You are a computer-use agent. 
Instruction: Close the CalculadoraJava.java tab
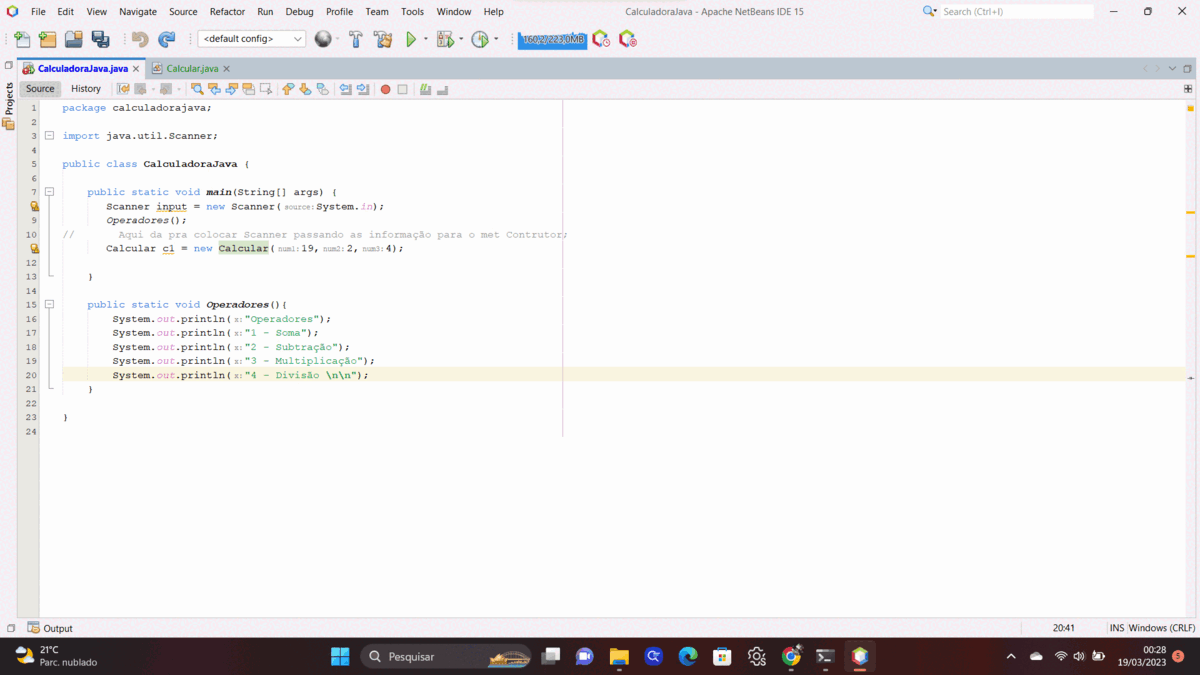pyautogui.click(x=136, y=69)
